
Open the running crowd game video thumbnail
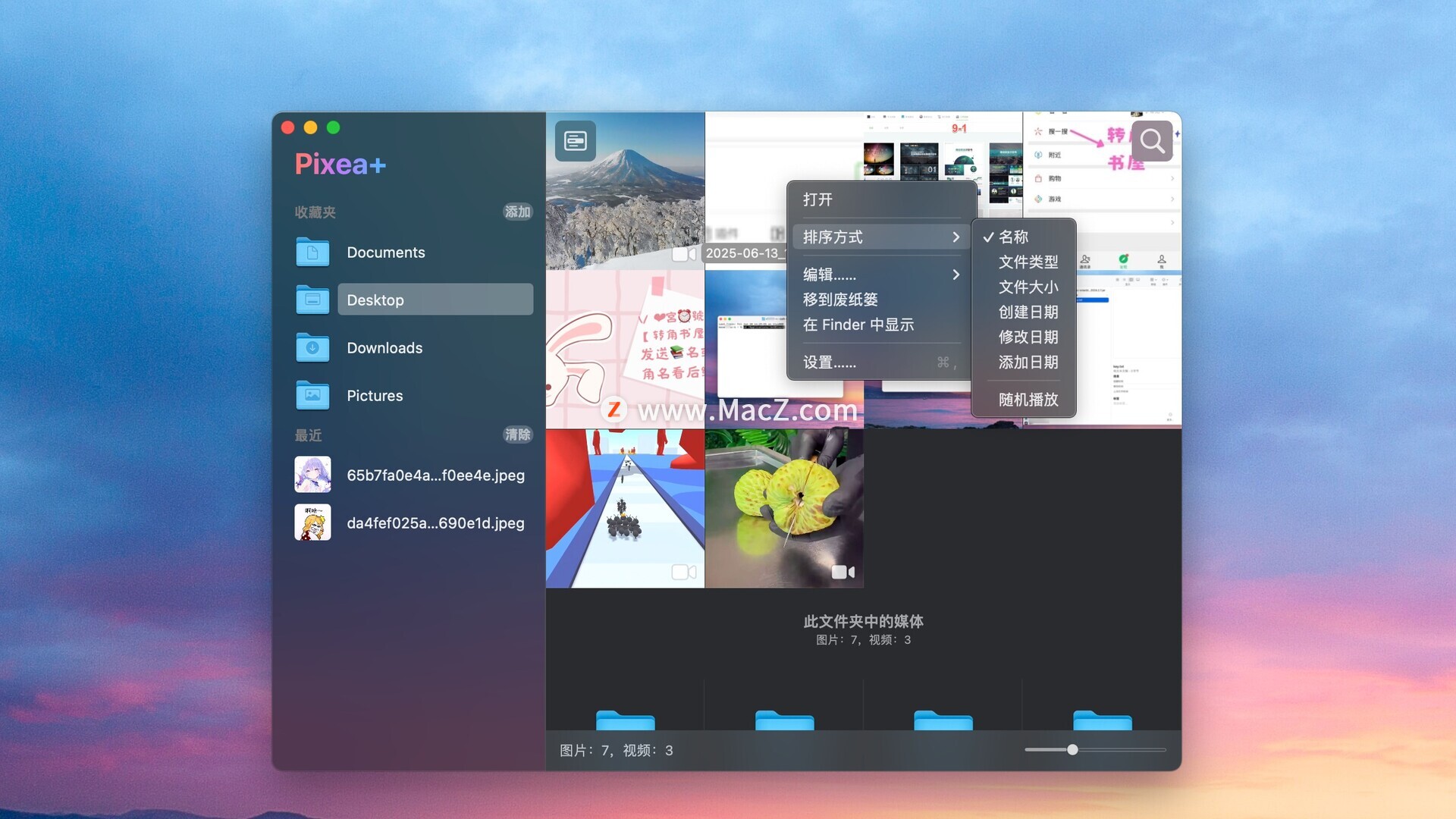tap(625, 508)
